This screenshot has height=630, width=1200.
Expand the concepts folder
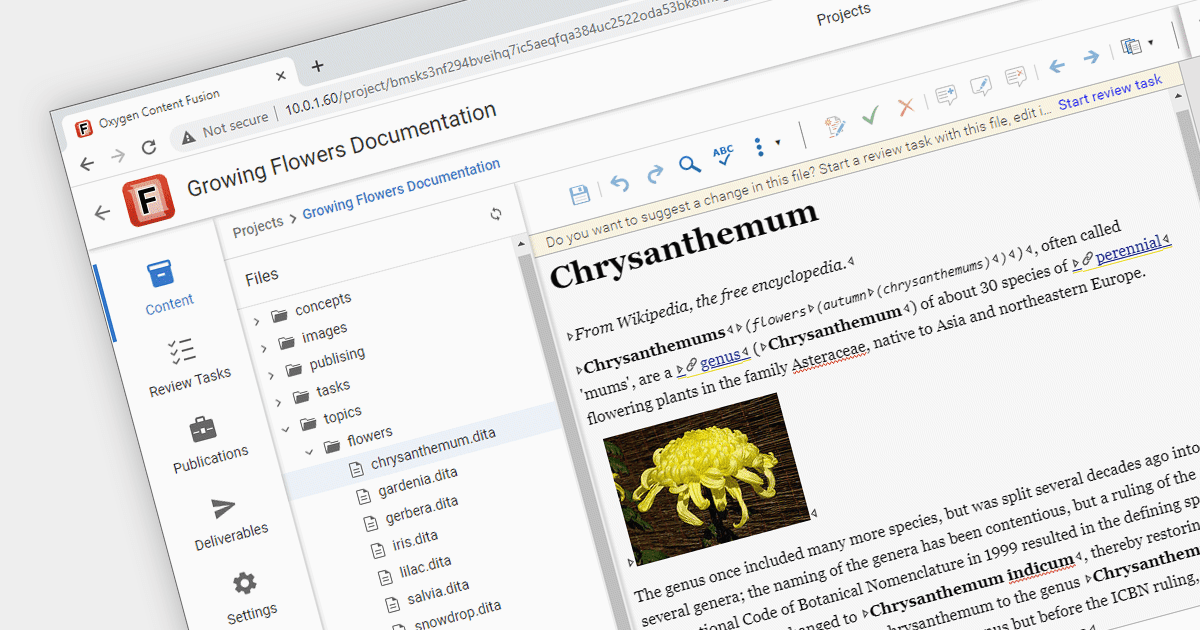click(256, 320)
